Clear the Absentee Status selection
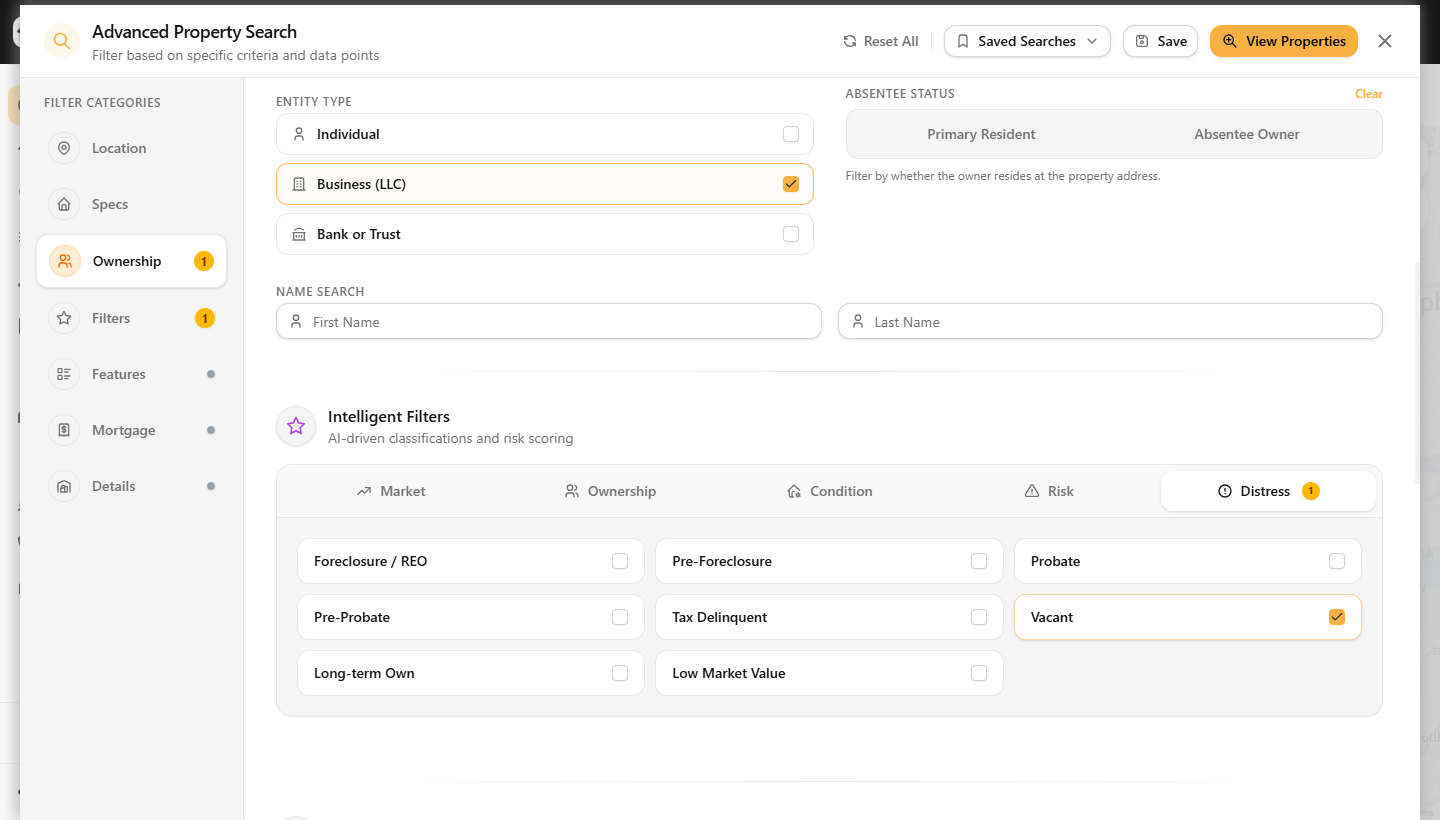The width and height of the screenshot is (1440, 820). tap(1369, 94)
